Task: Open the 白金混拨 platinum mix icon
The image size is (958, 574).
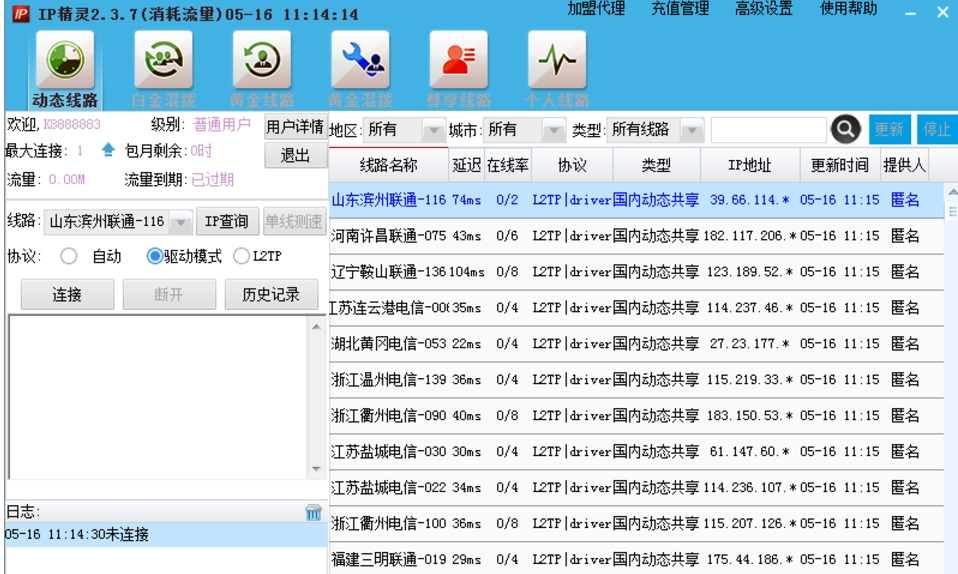Action: (x=163, y=61)
